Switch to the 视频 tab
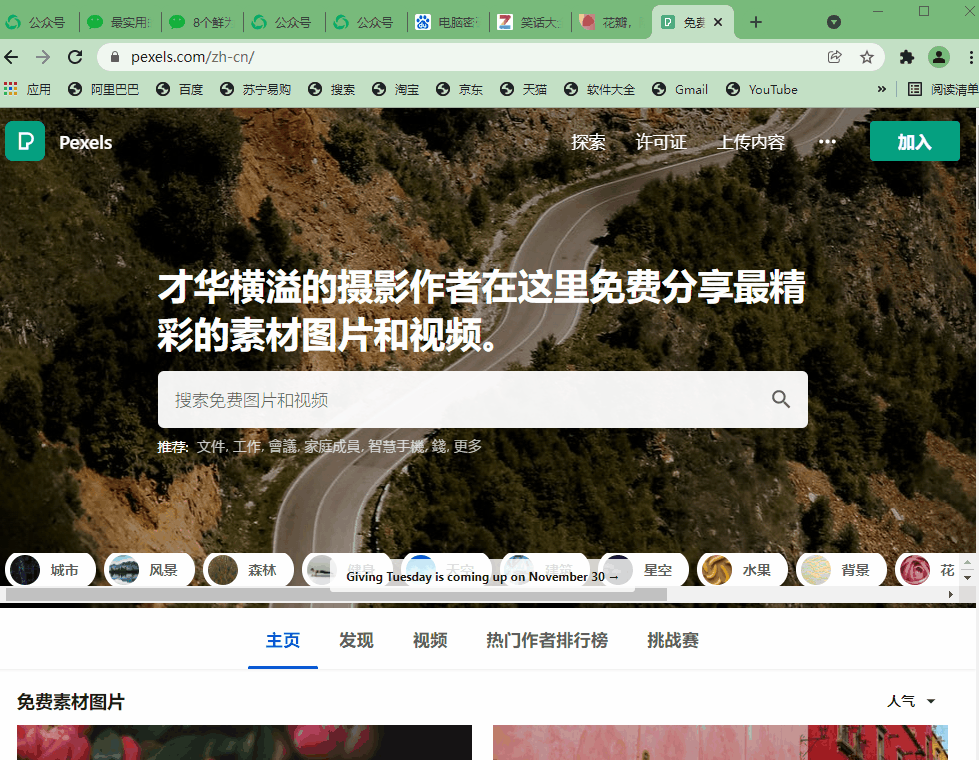Image resolution: width=979 pixels, height=760 pixels. point(429,640)
